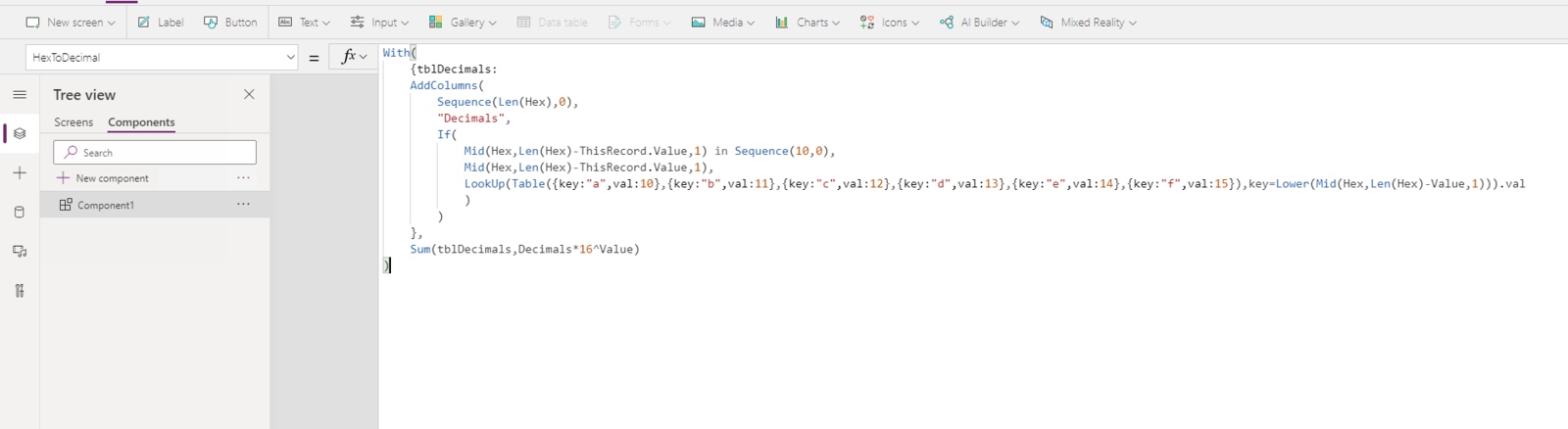Click the Component1 component icon
Viewport: 1568px width, 429px height.
point(66,205)
